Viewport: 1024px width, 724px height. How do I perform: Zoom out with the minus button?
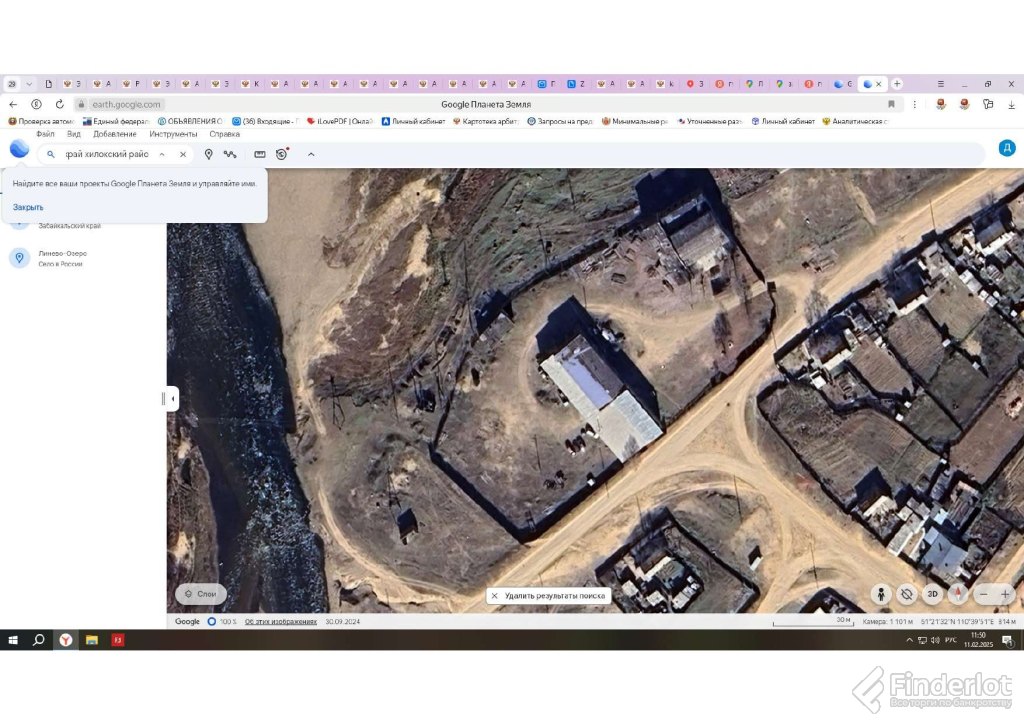[x=984, y=594]
